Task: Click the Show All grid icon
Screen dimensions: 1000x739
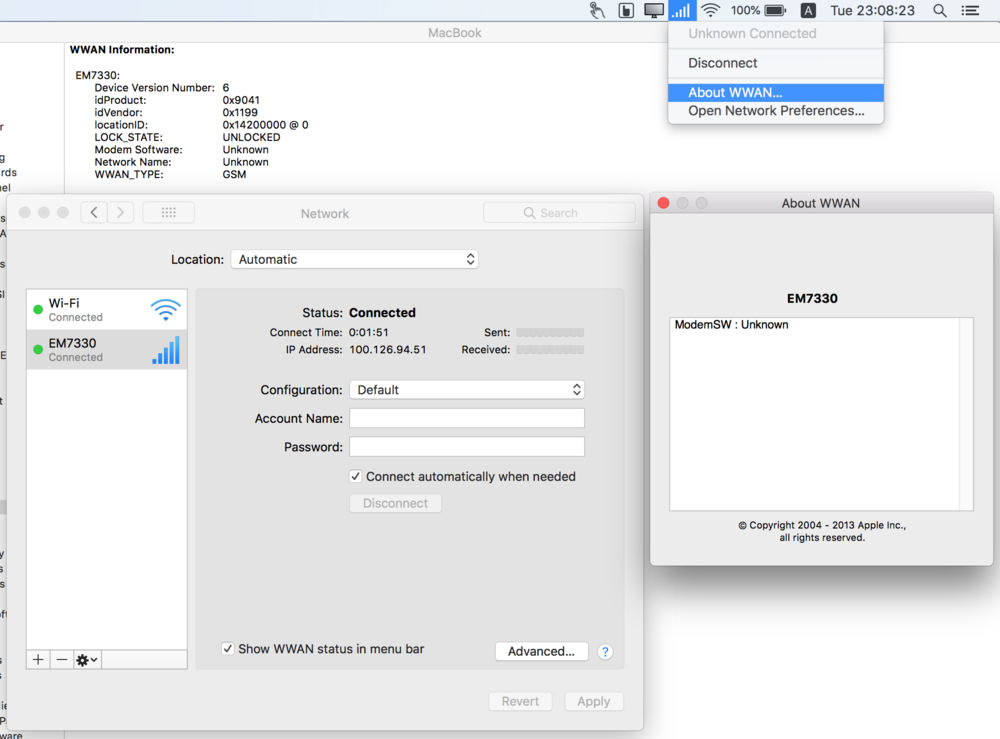Action: [168, 213]
